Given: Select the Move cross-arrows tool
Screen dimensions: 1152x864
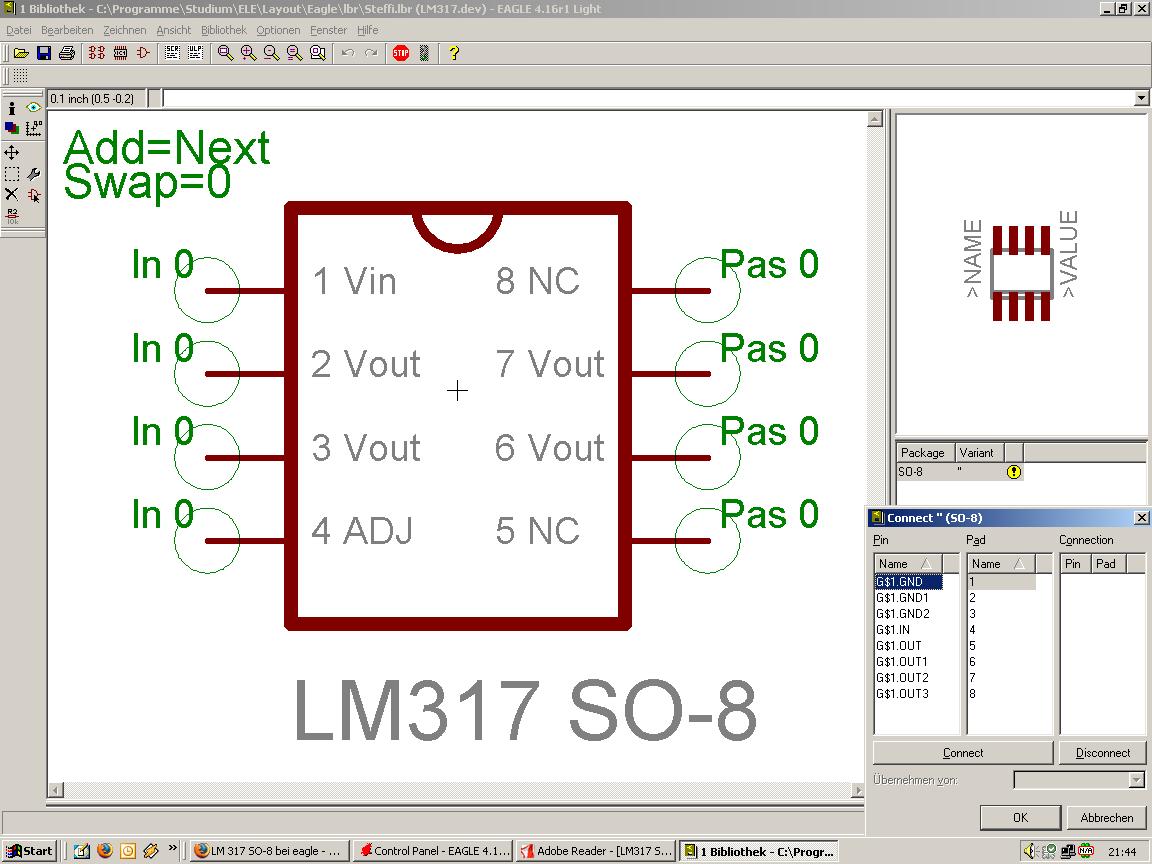Looking at the screenshot, I should [12, 153].
